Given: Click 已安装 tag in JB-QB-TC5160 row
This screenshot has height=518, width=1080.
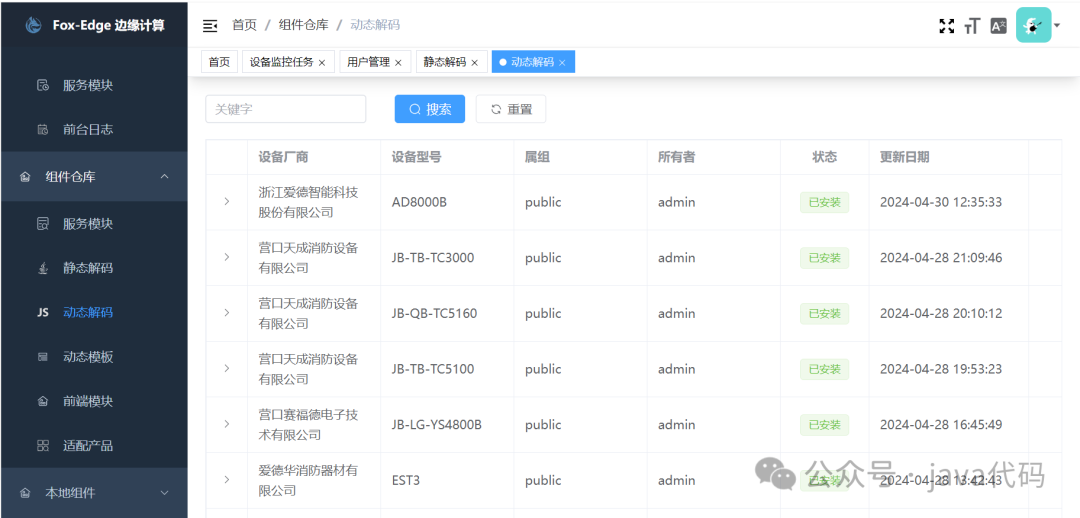Looking at the screenshot, I should click(824, 313).
